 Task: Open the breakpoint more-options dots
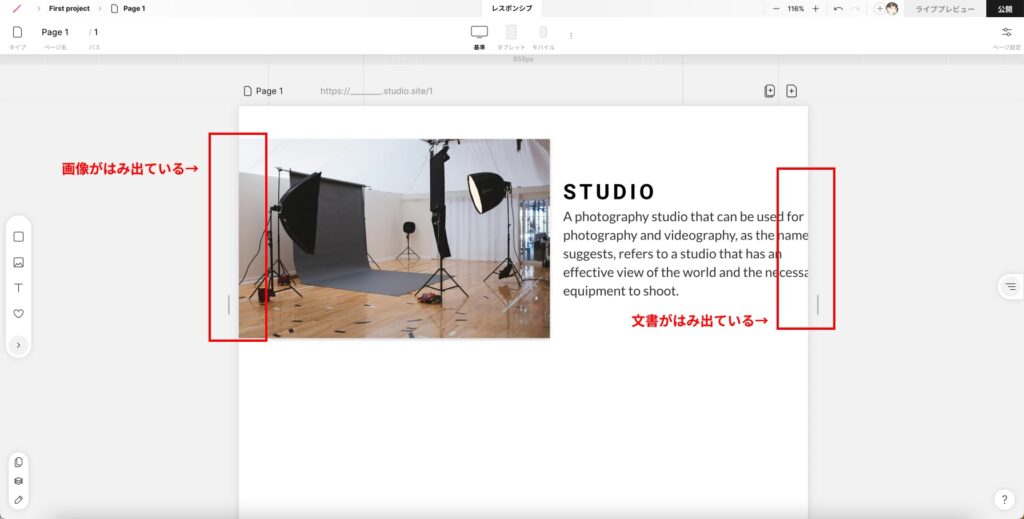(x=571, y=36)
